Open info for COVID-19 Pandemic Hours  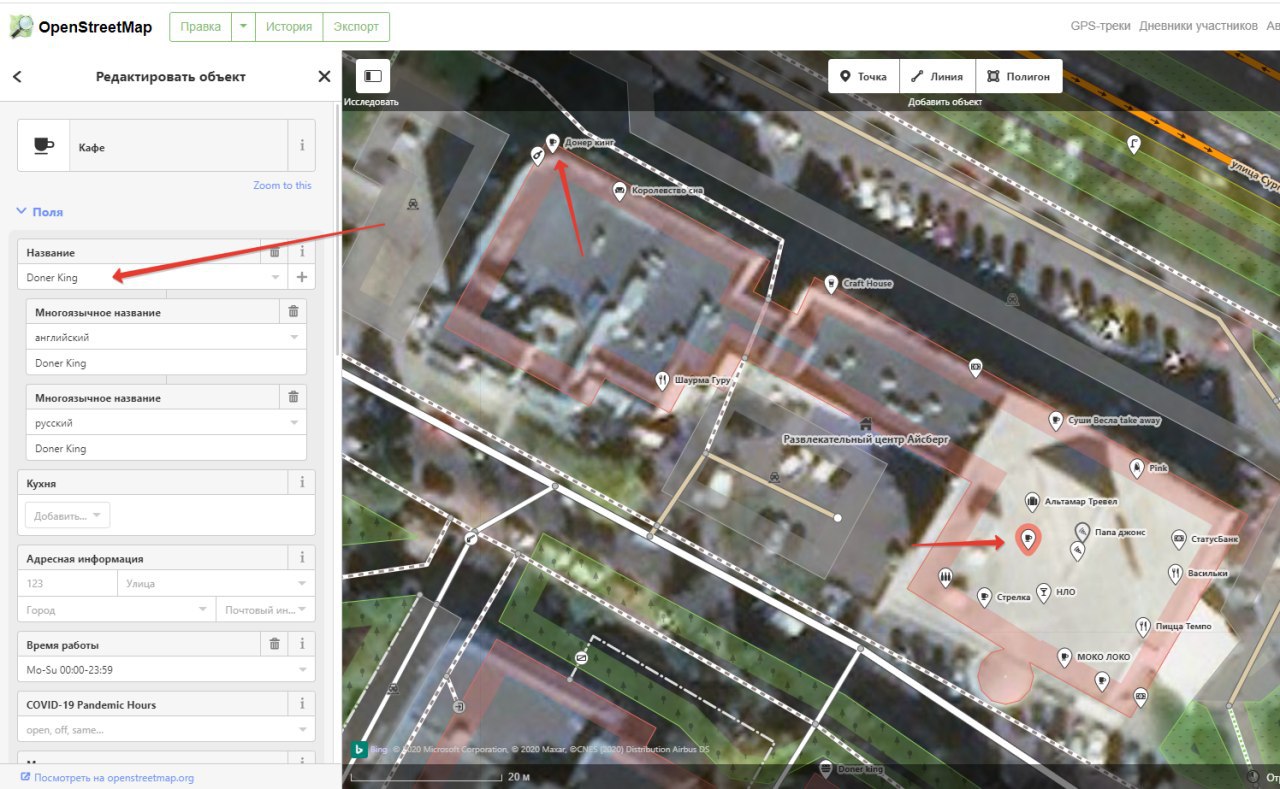click(x=302, y=704)
